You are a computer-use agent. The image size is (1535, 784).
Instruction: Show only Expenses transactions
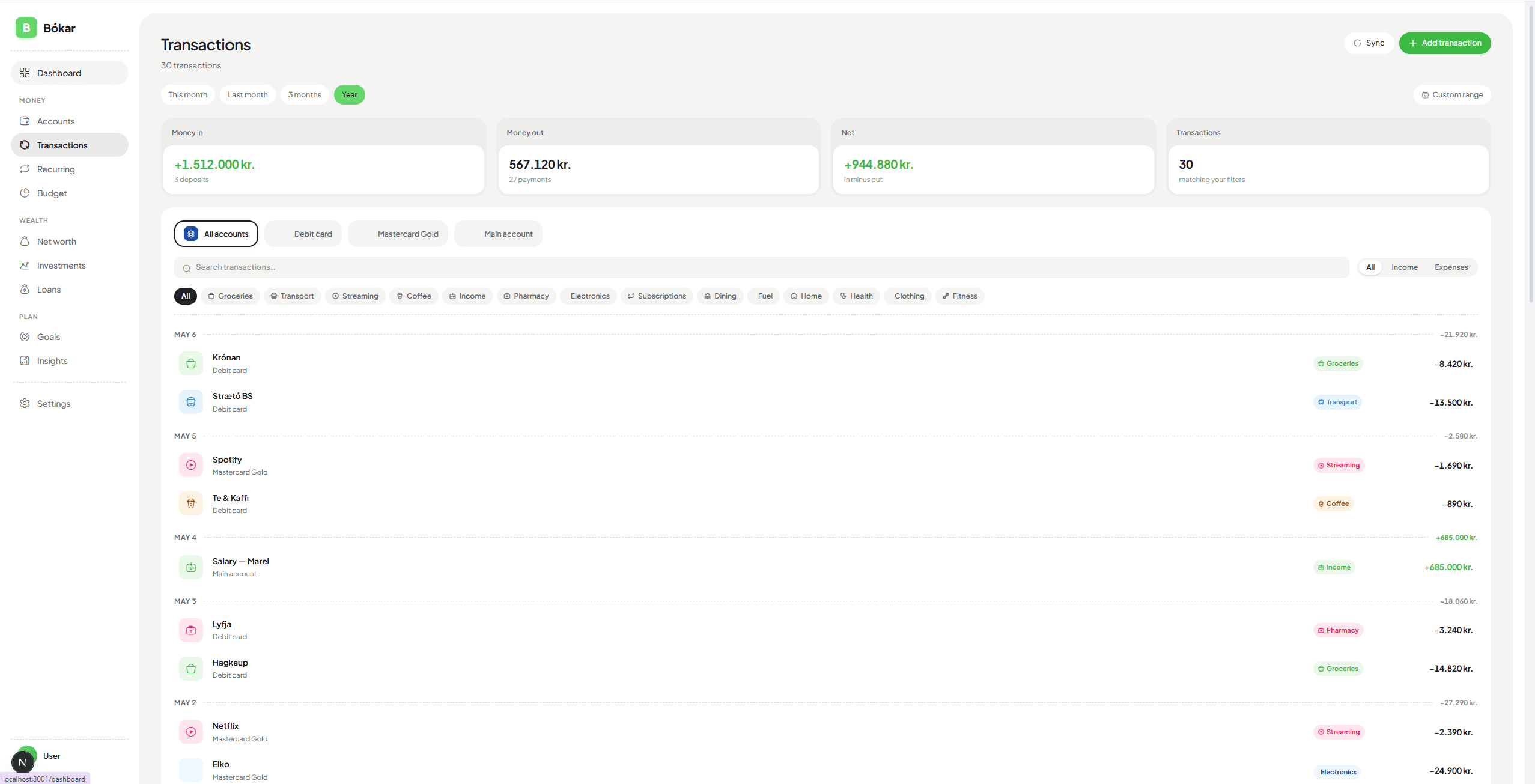1451,267
